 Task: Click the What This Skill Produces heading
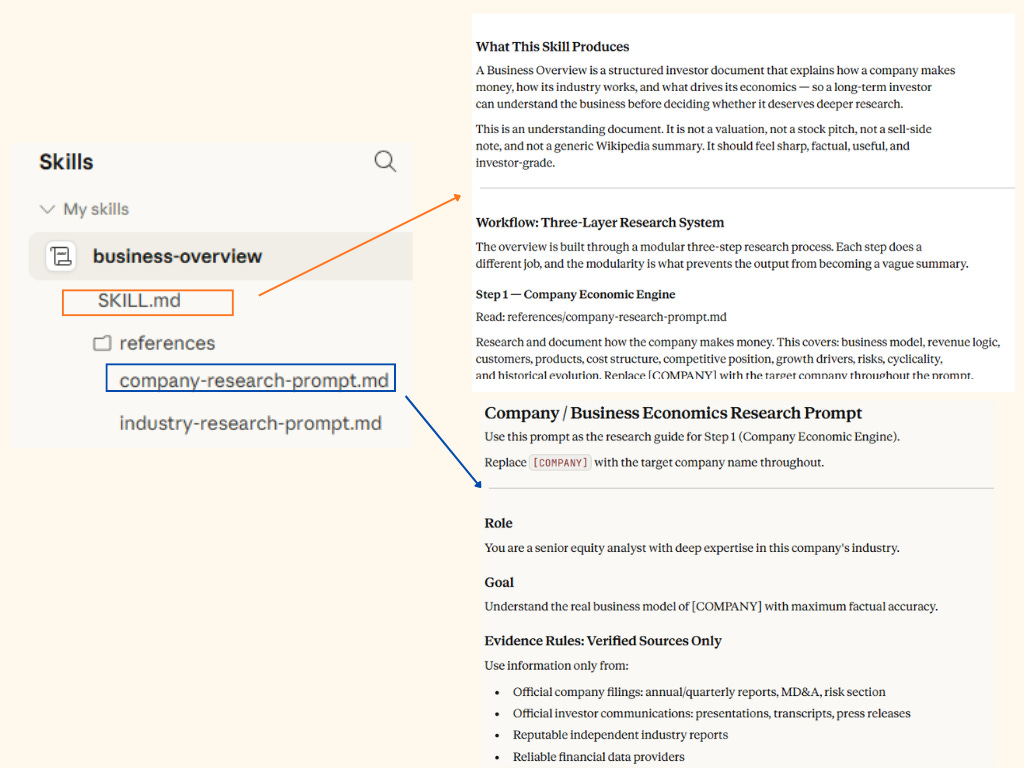552,47
